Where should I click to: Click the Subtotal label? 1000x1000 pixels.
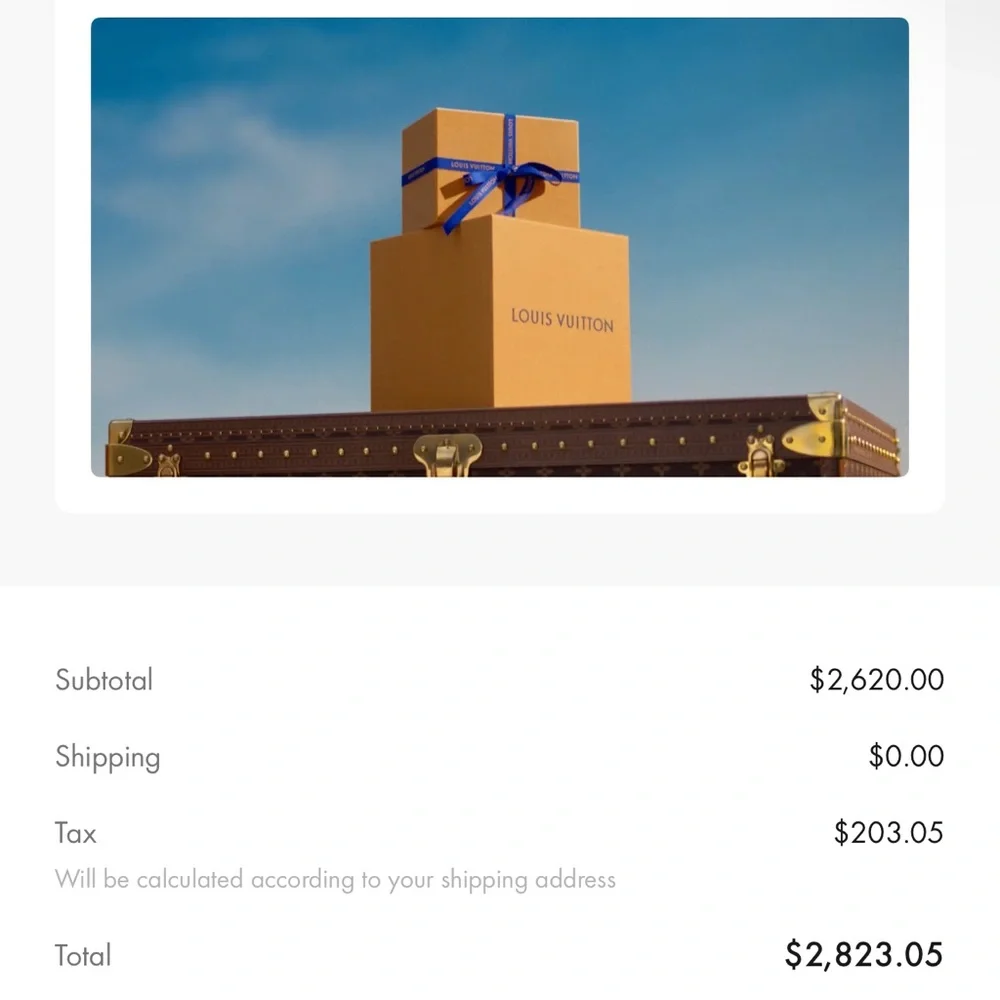point(104,680)
